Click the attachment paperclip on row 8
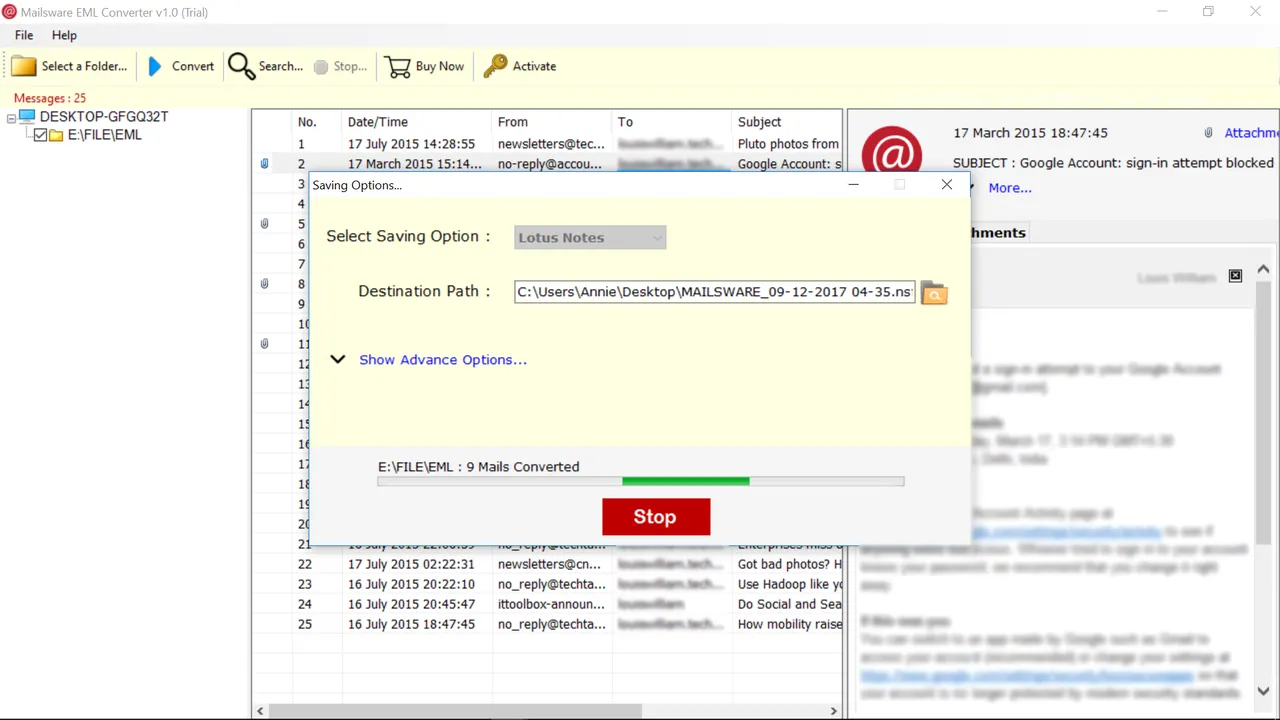This screenshot has width=1280, height=720. tap(265, 284)
